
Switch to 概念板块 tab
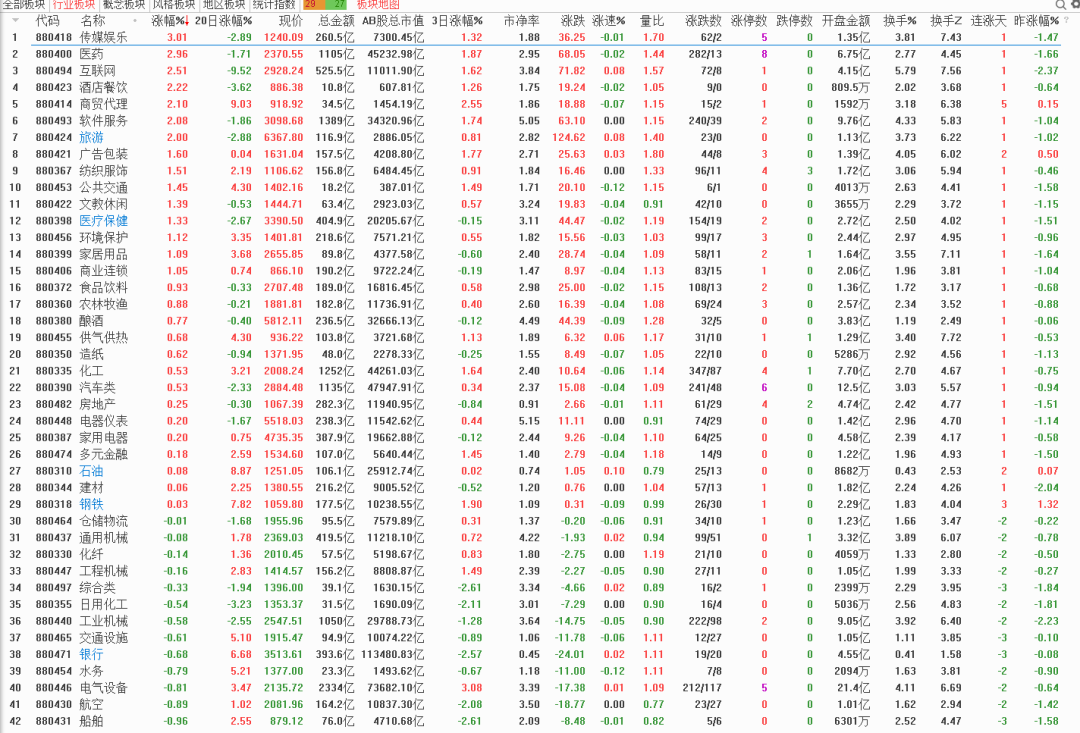(124, 4)
